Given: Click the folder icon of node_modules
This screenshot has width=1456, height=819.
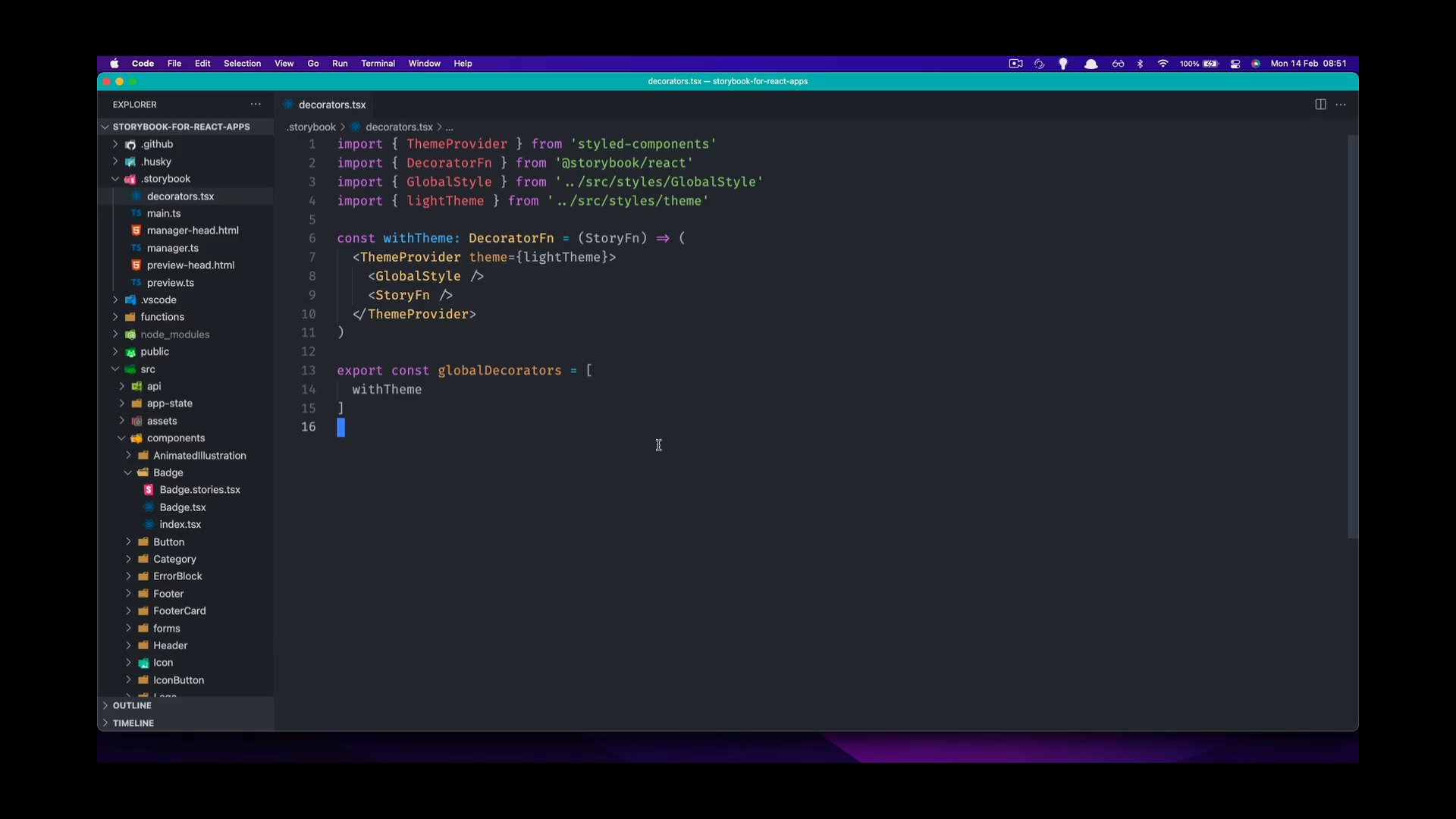Looking at the screenshot, I should tap(130, 334).
